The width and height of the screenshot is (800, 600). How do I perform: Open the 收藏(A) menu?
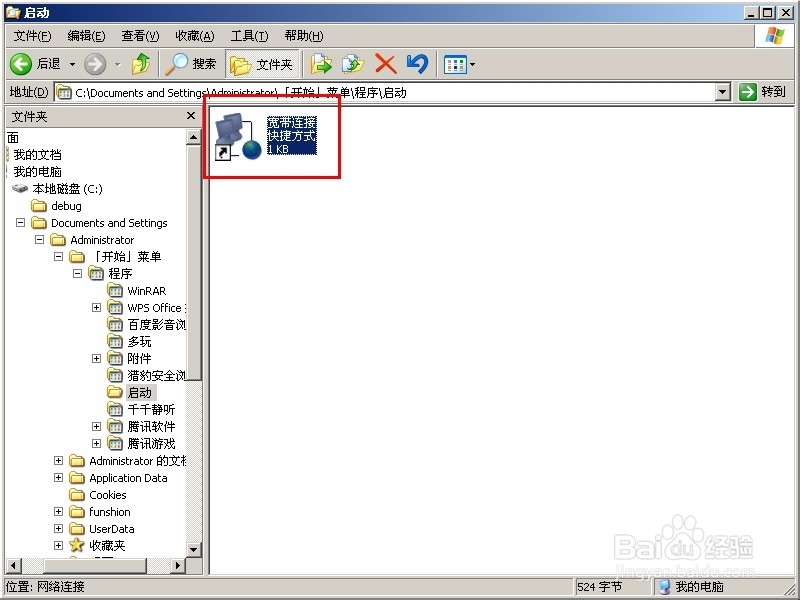point(194,36)
